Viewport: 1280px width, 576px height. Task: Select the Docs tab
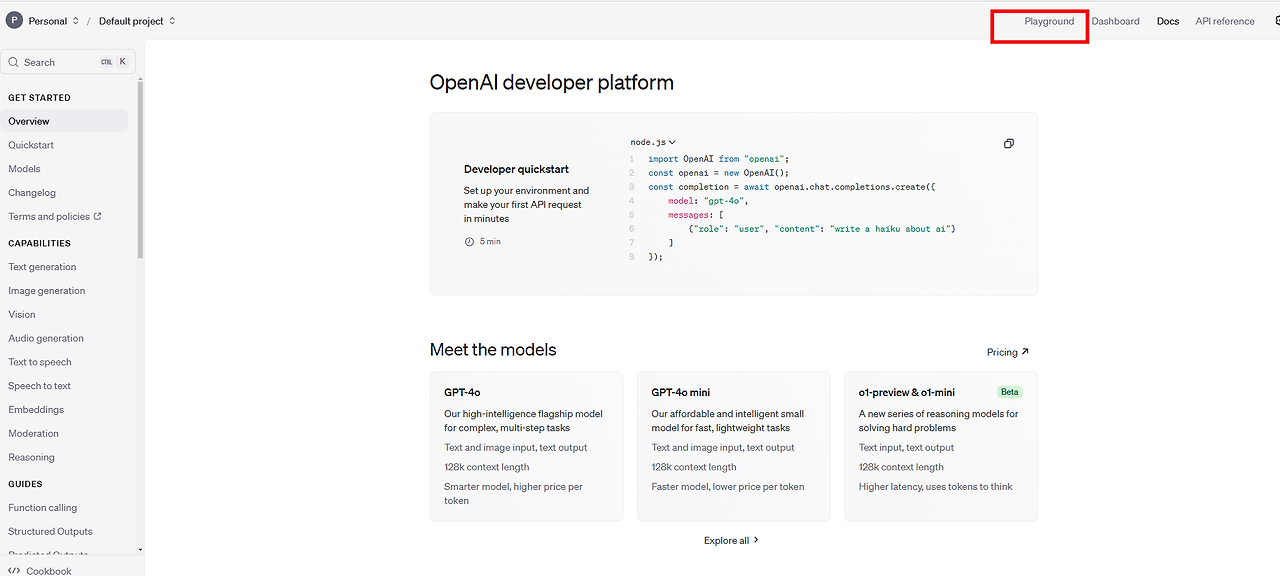click(1168, 21)
